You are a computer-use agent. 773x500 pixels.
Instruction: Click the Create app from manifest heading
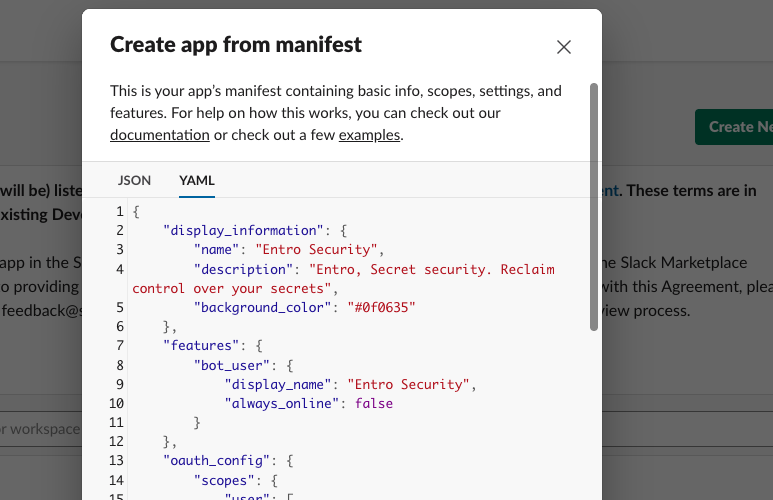pos(236,45)
